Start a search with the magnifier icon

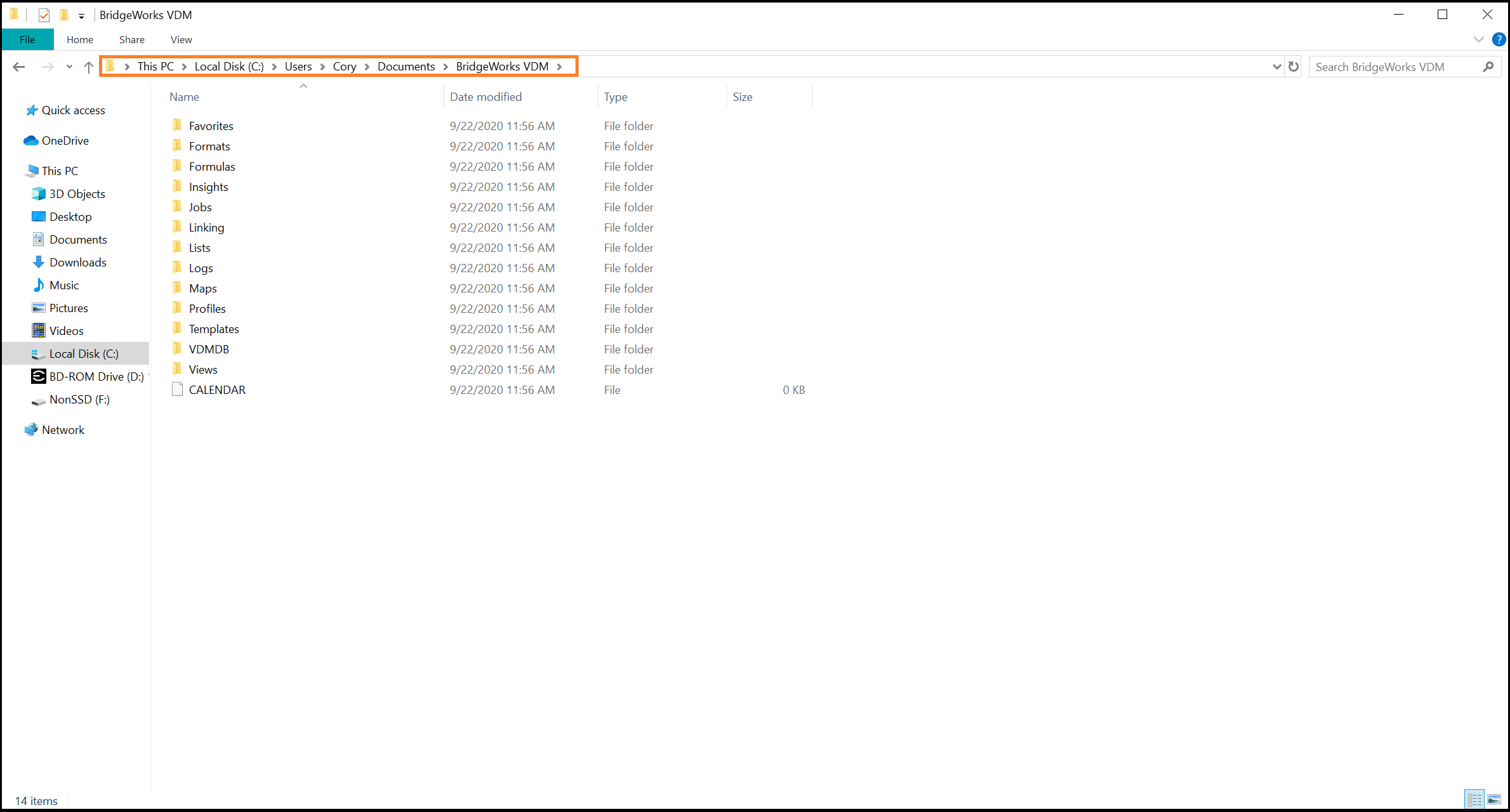(x=1489, y=67)
